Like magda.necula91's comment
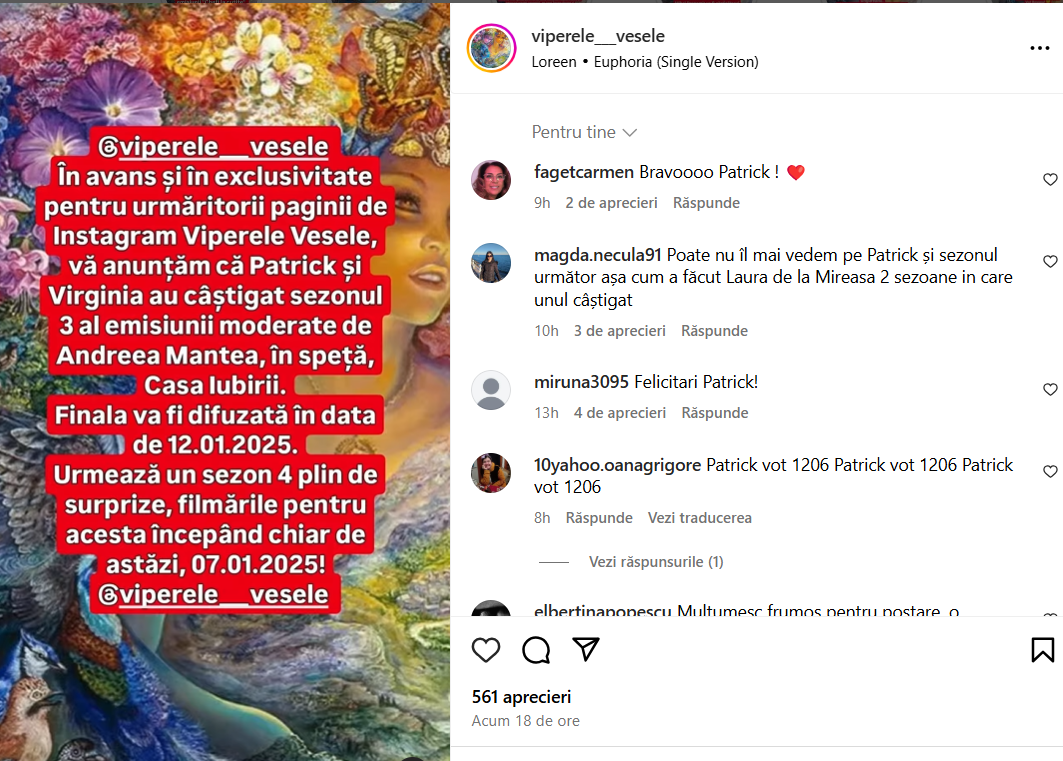This screenshot has height=761, width=1063. 1050,261
